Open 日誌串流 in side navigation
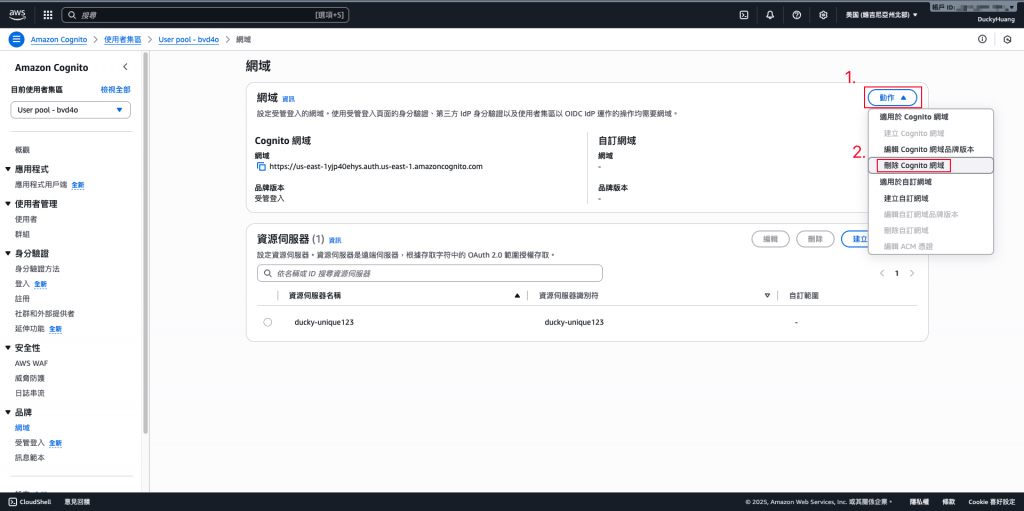The width and height of the screenshot is (1024, 511). click(30, 393)
